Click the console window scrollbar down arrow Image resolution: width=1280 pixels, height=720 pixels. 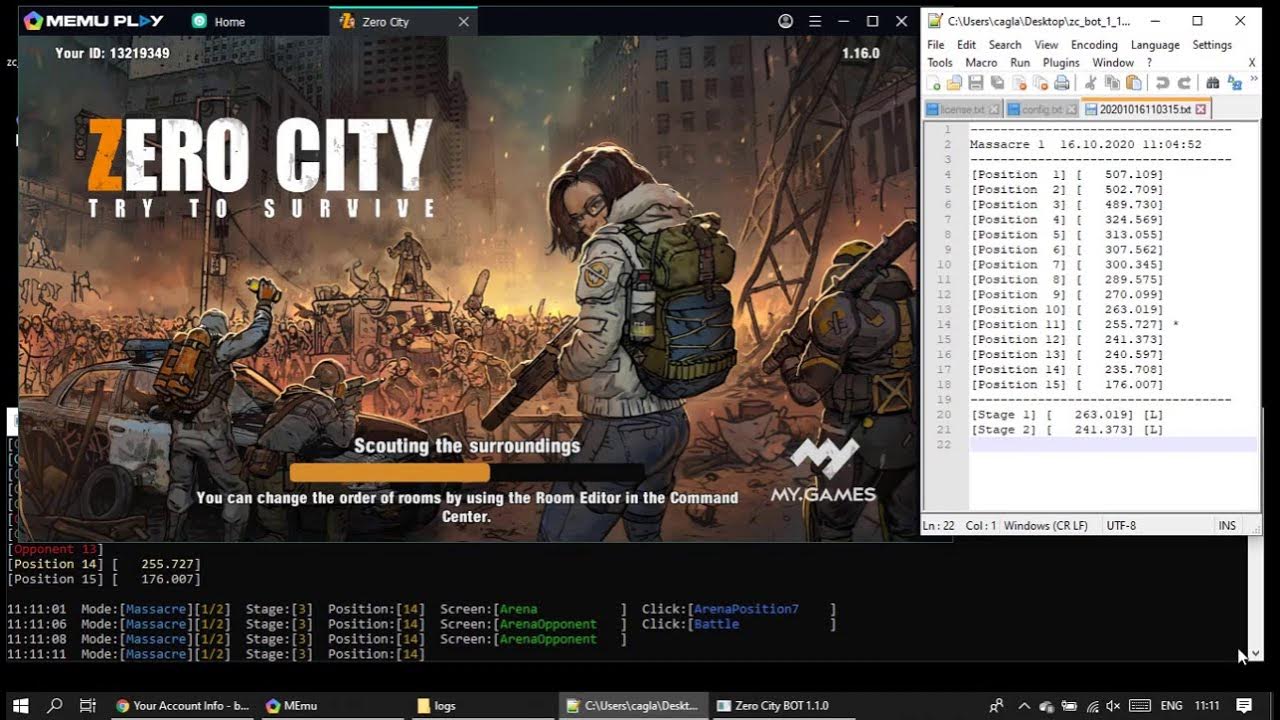[1256, 654]
